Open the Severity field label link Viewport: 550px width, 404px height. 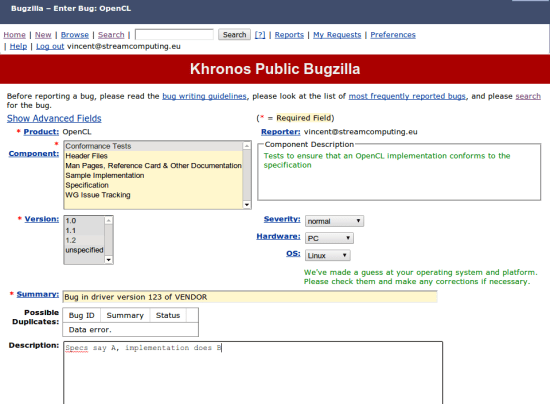pyautogui.click(x=282, y=219)
